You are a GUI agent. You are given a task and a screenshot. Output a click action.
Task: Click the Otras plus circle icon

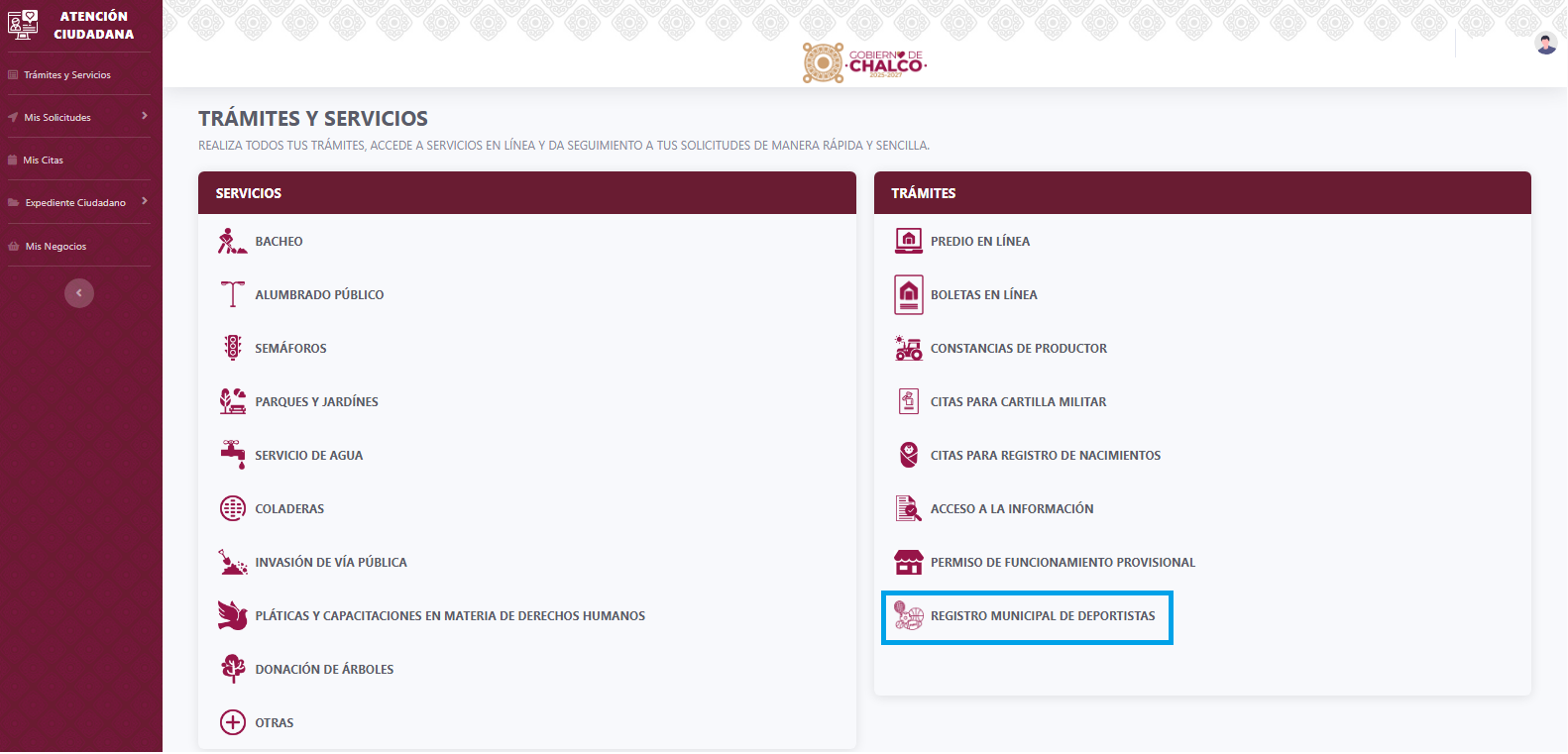point(233,722)
